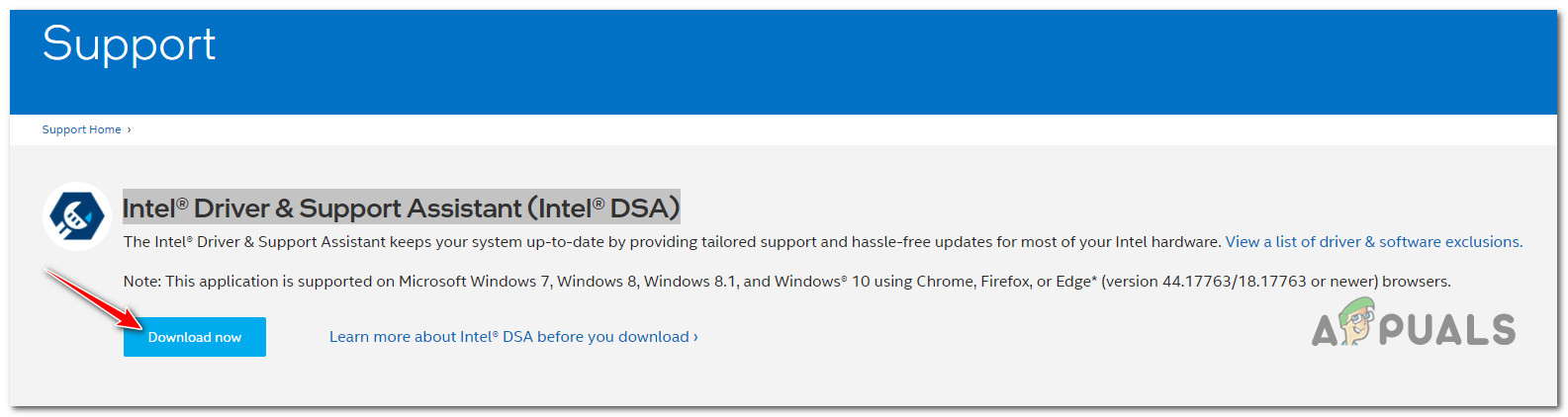1568x417 pixels.
Task: Click the Intel DSA wrench logo icon
Action: coord(77,215)
